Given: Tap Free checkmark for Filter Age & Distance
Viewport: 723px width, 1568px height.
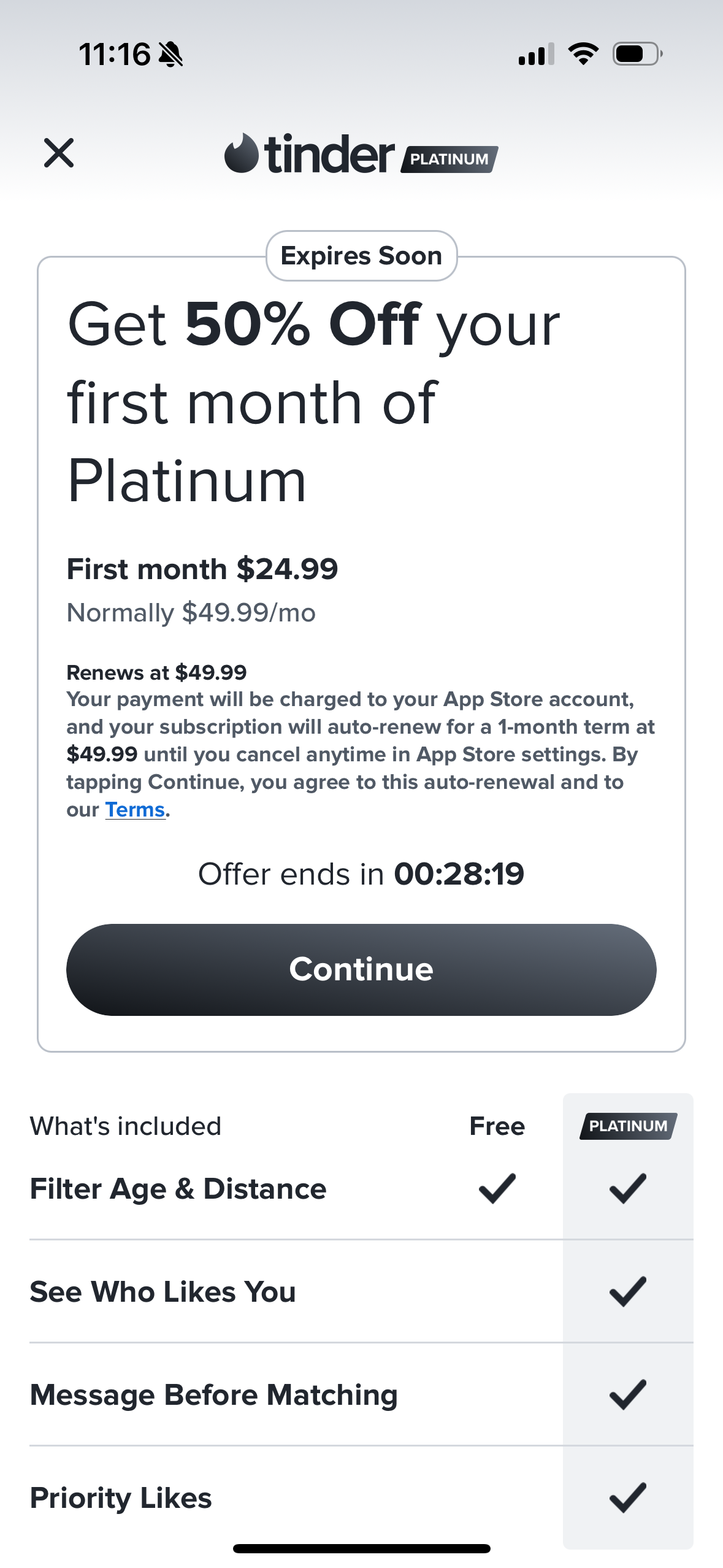Looking at the screenshot, I should 497,1188.
